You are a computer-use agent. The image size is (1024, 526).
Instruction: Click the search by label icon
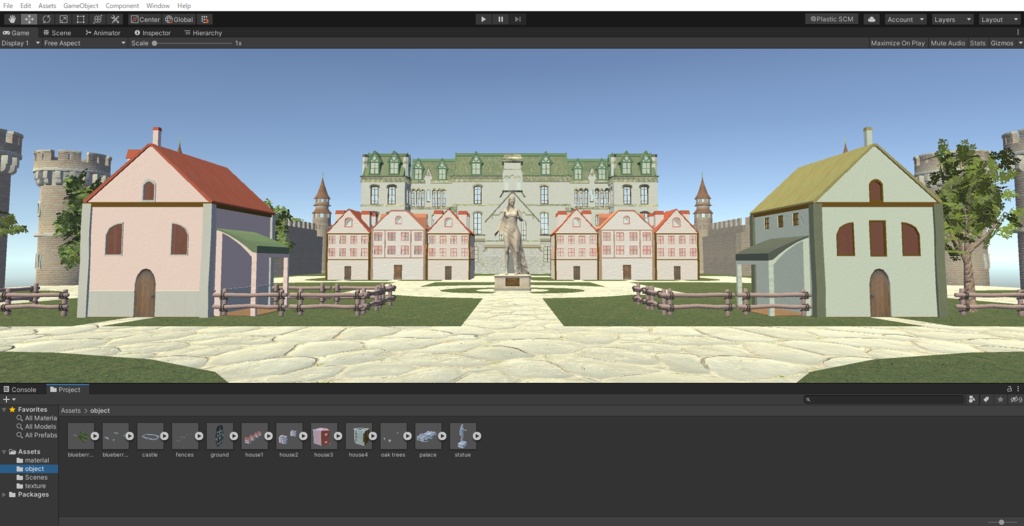pos(986,399)
